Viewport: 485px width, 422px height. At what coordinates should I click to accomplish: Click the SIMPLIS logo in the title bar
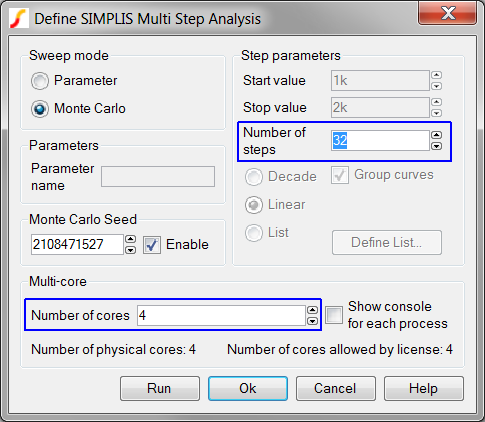point(19,19)
